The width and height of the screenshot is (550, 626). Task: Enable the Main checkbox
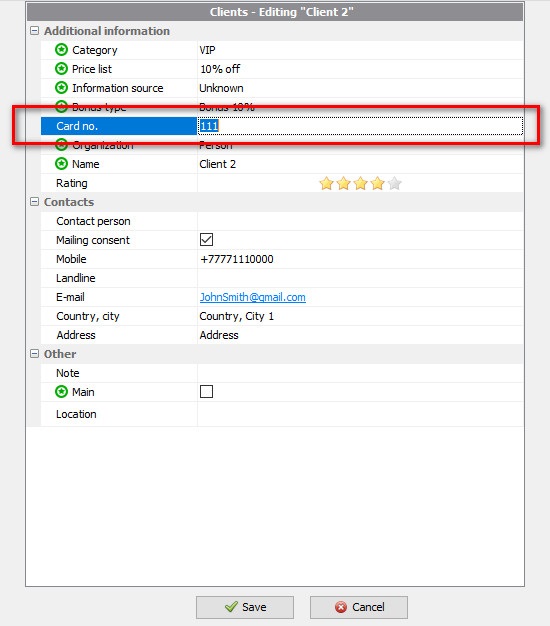coord(206,392)
